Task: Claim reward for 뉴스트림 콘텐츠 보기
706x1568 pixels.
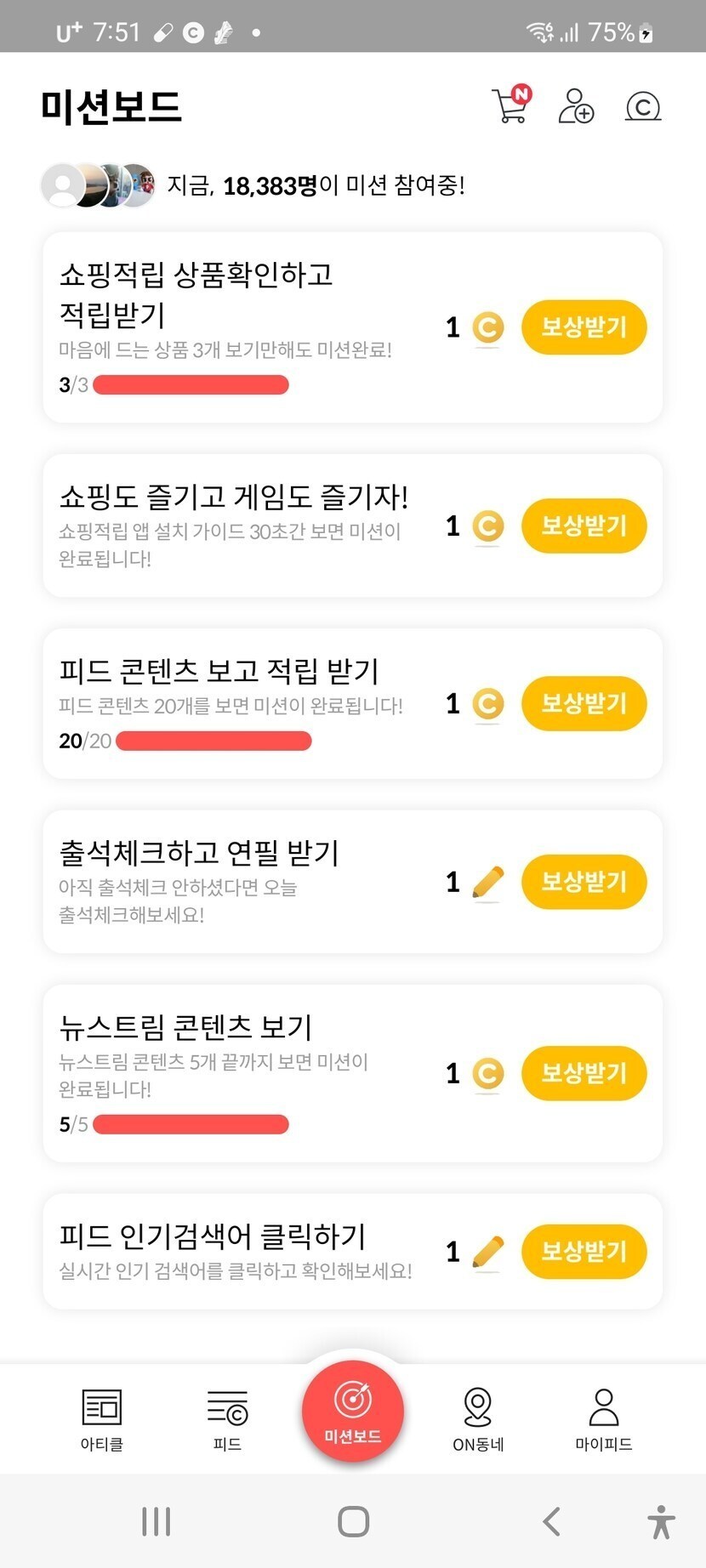Action: click(584, 1073)
